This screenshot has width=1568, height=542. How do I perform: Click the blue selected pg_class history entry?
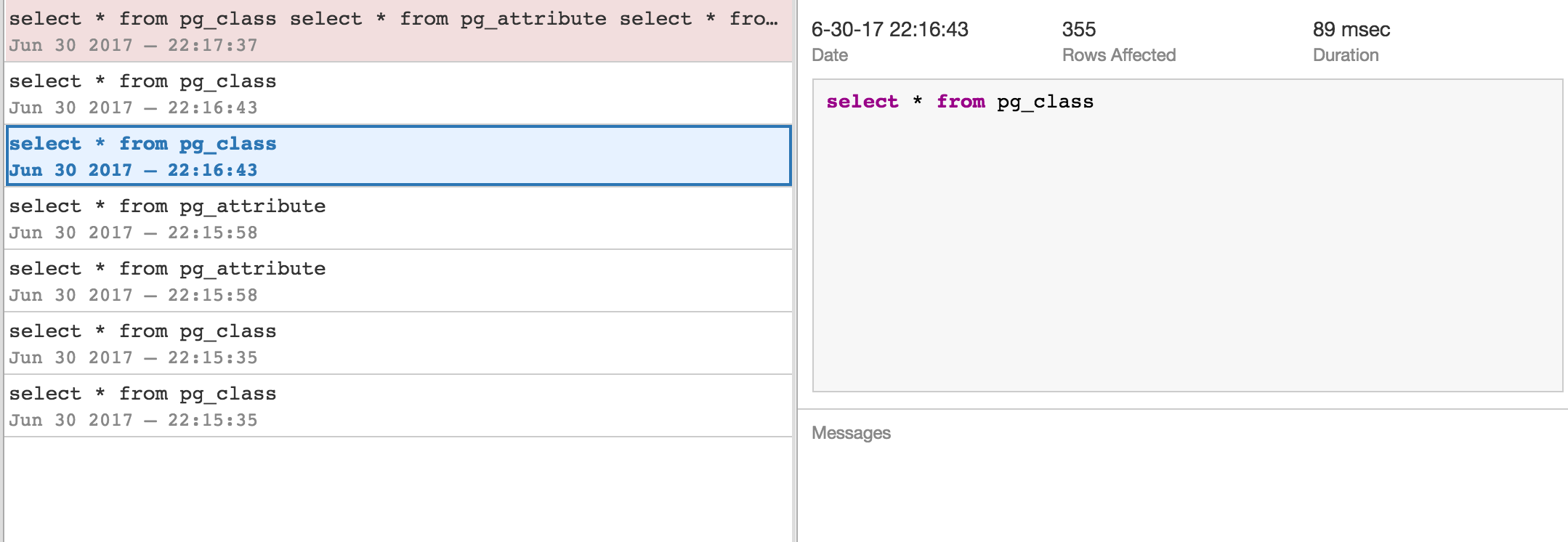(x=397, y=156)
